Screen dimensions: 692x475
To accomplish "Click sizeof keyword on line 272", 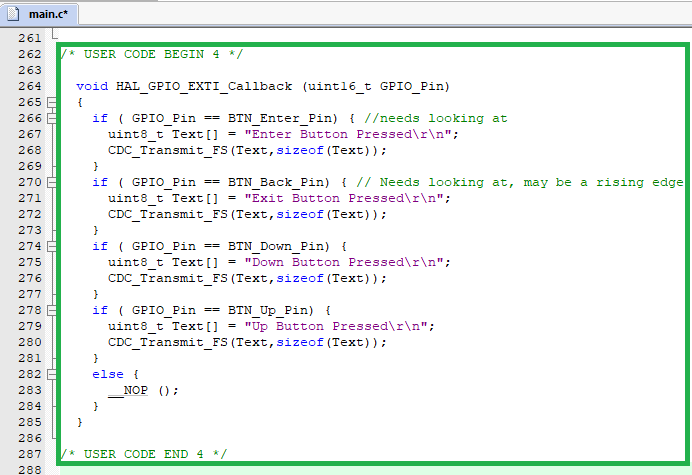I will [300, 215].
